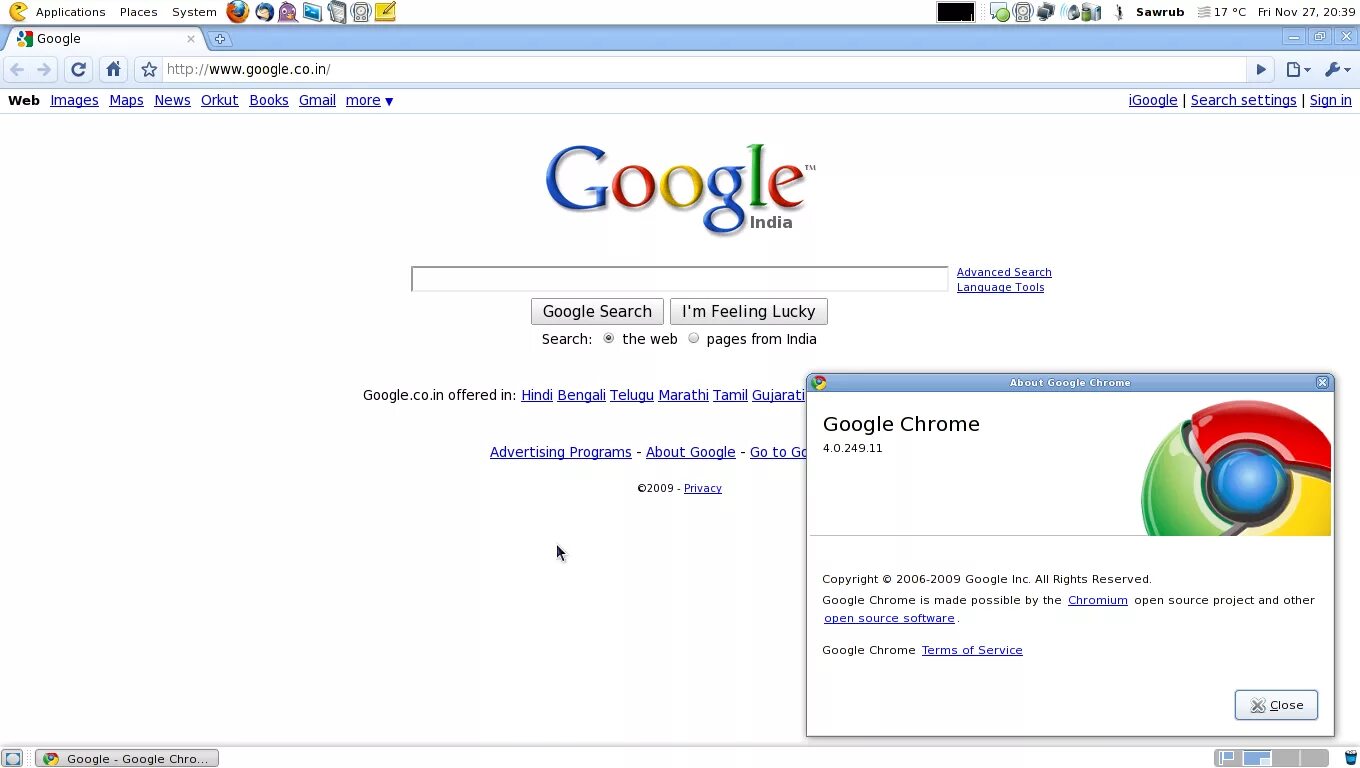Screen dimensions: 1360x768
Task: Open the trash icon in the bottom panel
Action: (1350, 758)
